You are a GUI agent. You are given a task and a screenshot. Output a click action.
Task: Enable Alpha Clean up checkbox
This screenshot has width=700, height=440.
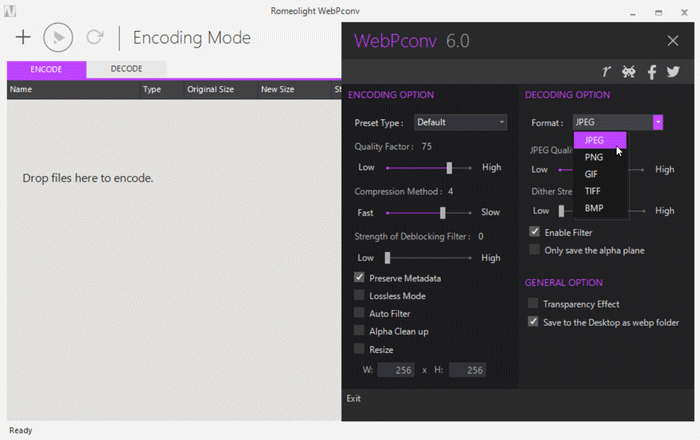(359, 331)
